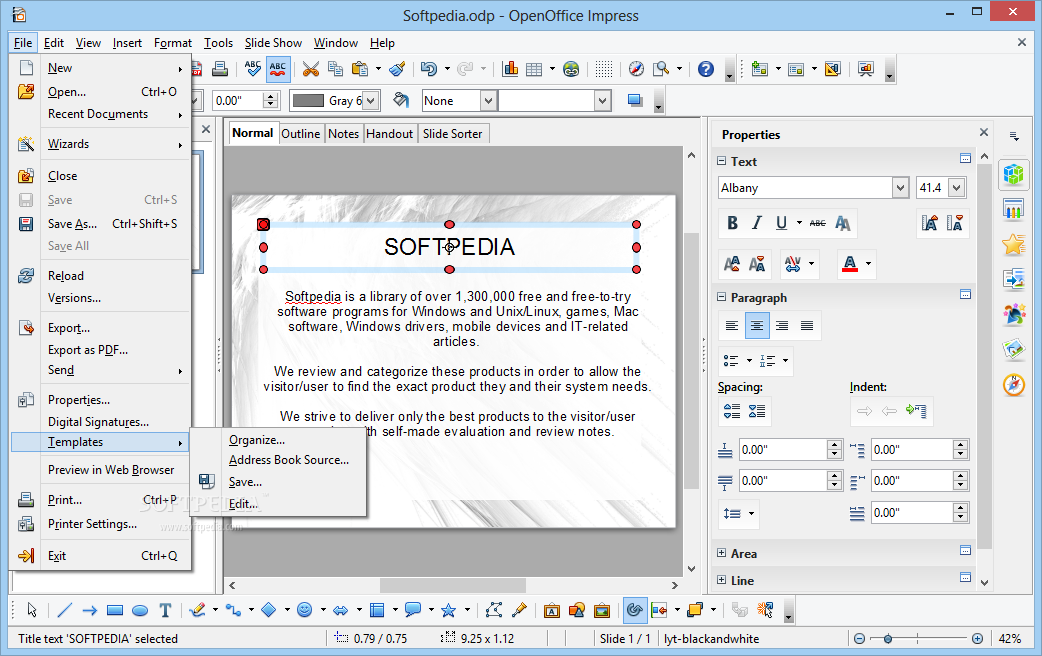Choose Digital Signatures... in File menu

click(100, 422)
